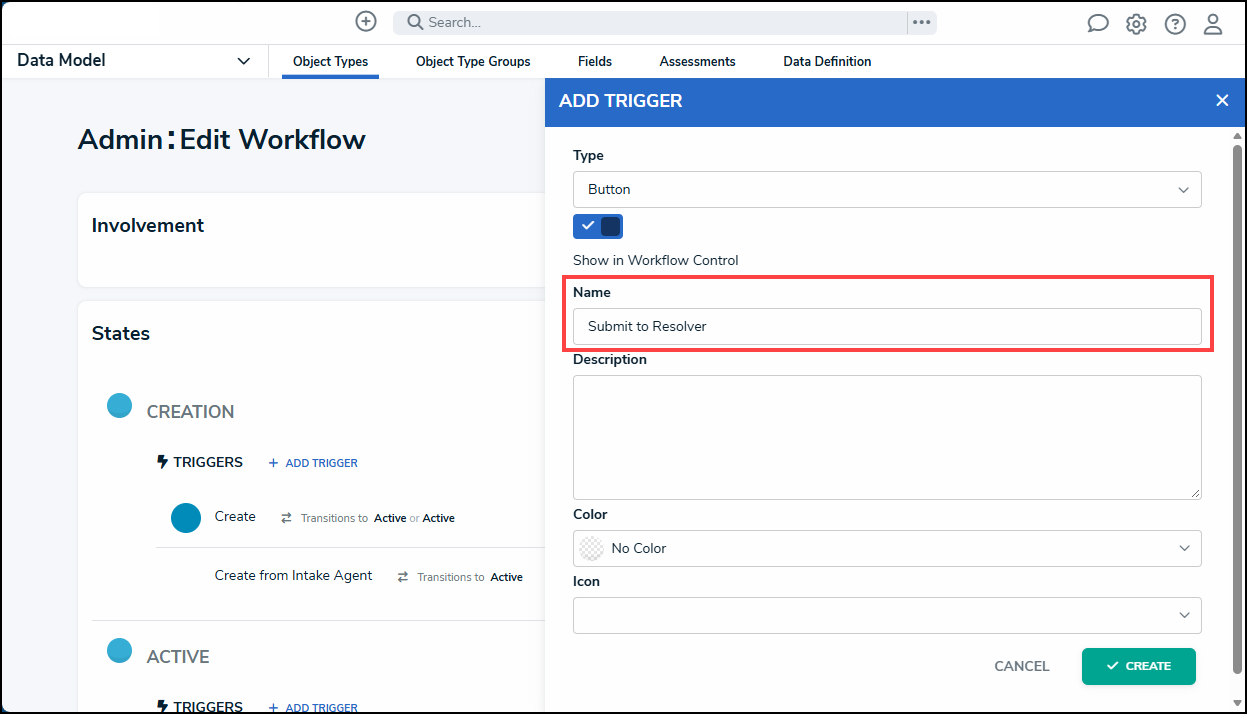Screen dimensions: 1247x714
Task: Click the top search bar
Action: point(650,22)
